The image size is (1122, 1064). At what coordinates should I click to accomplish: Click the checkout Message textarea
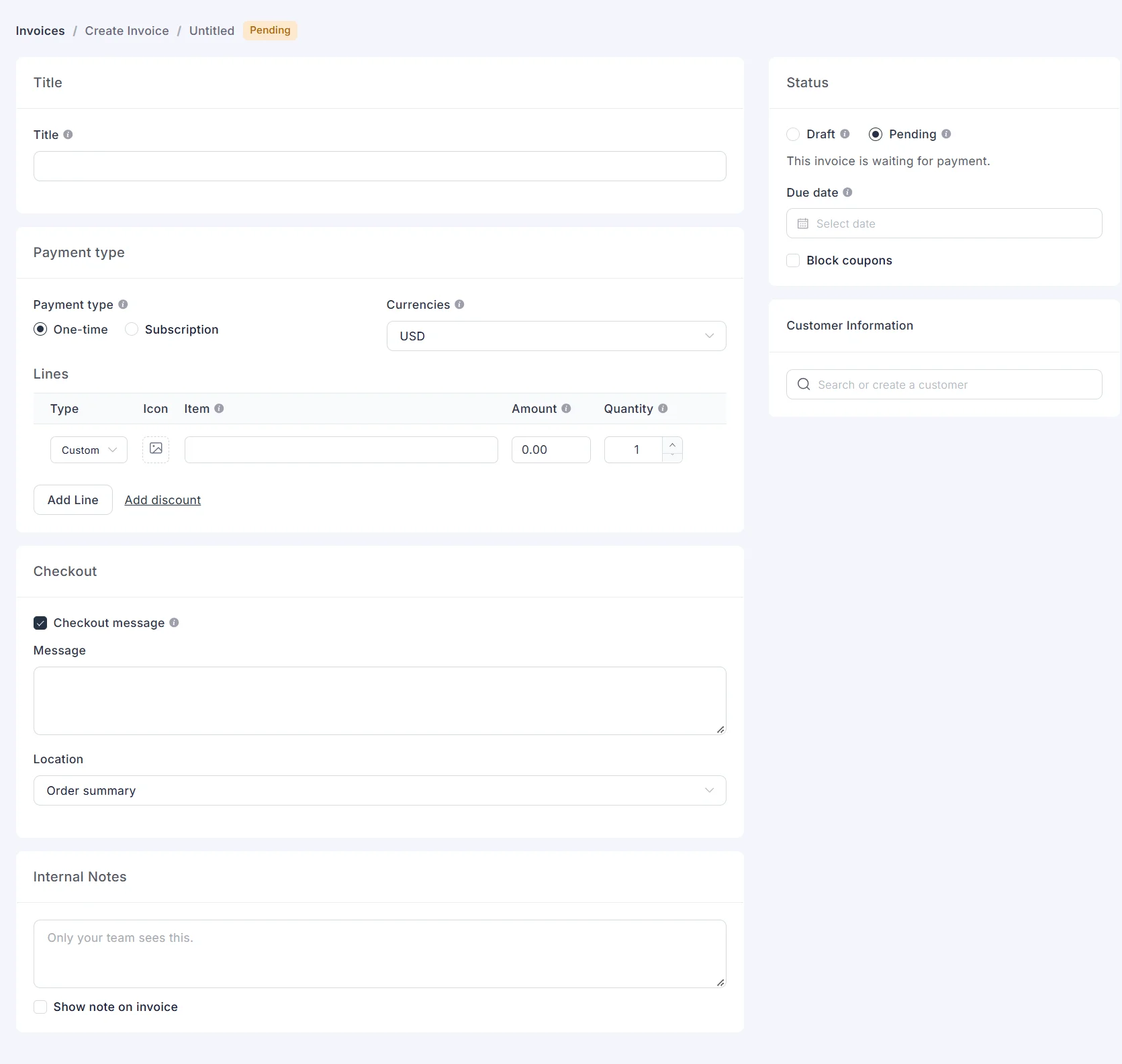(379, 701)
